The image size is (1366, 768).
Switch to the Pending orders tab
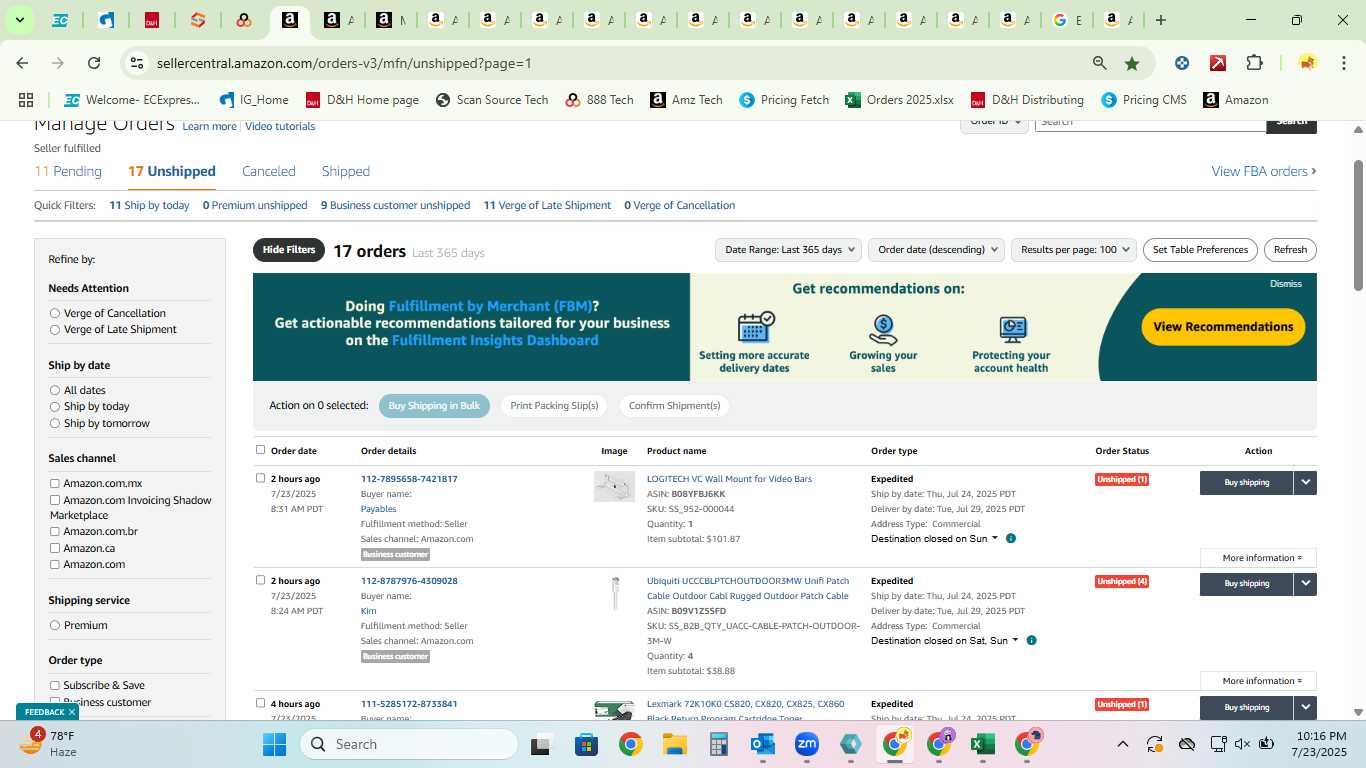click(68, 171)
